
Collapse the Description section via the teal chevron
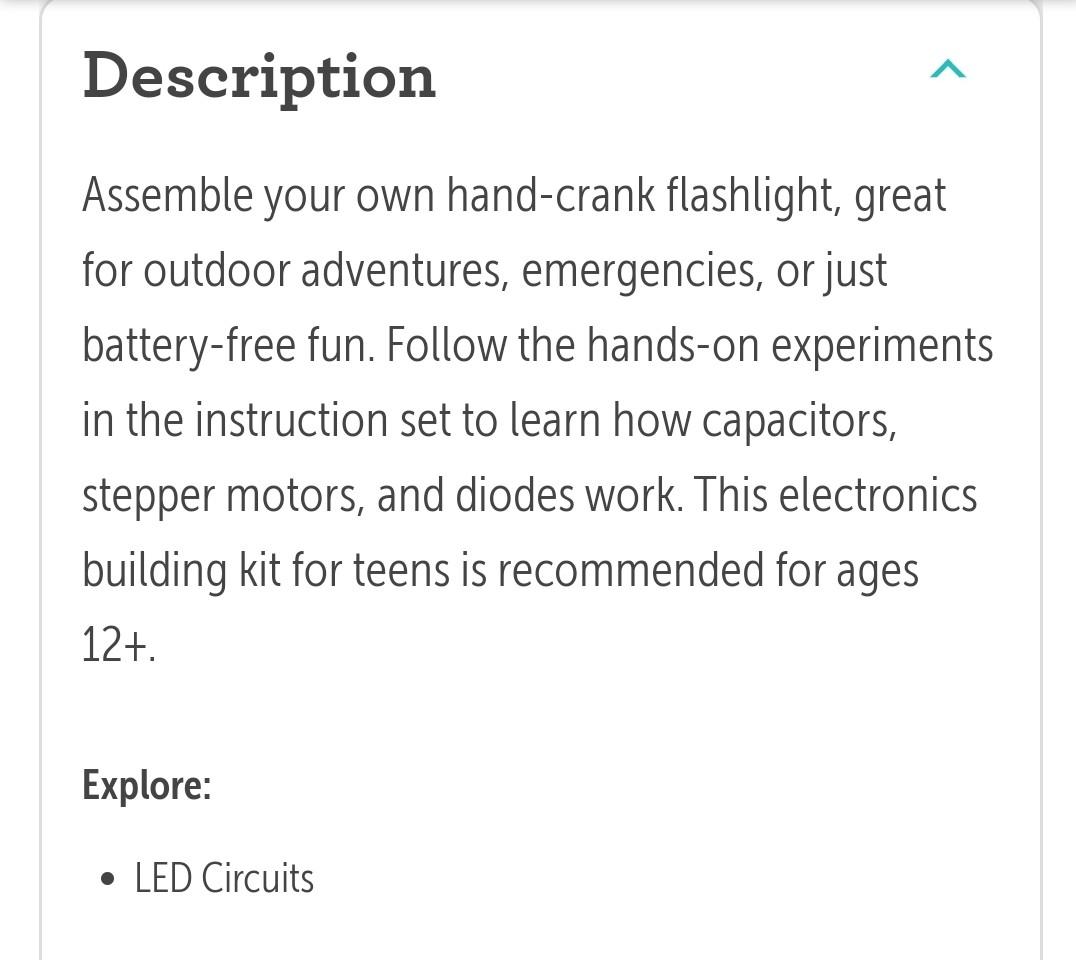pyautogui.click(x=949, y=69)
